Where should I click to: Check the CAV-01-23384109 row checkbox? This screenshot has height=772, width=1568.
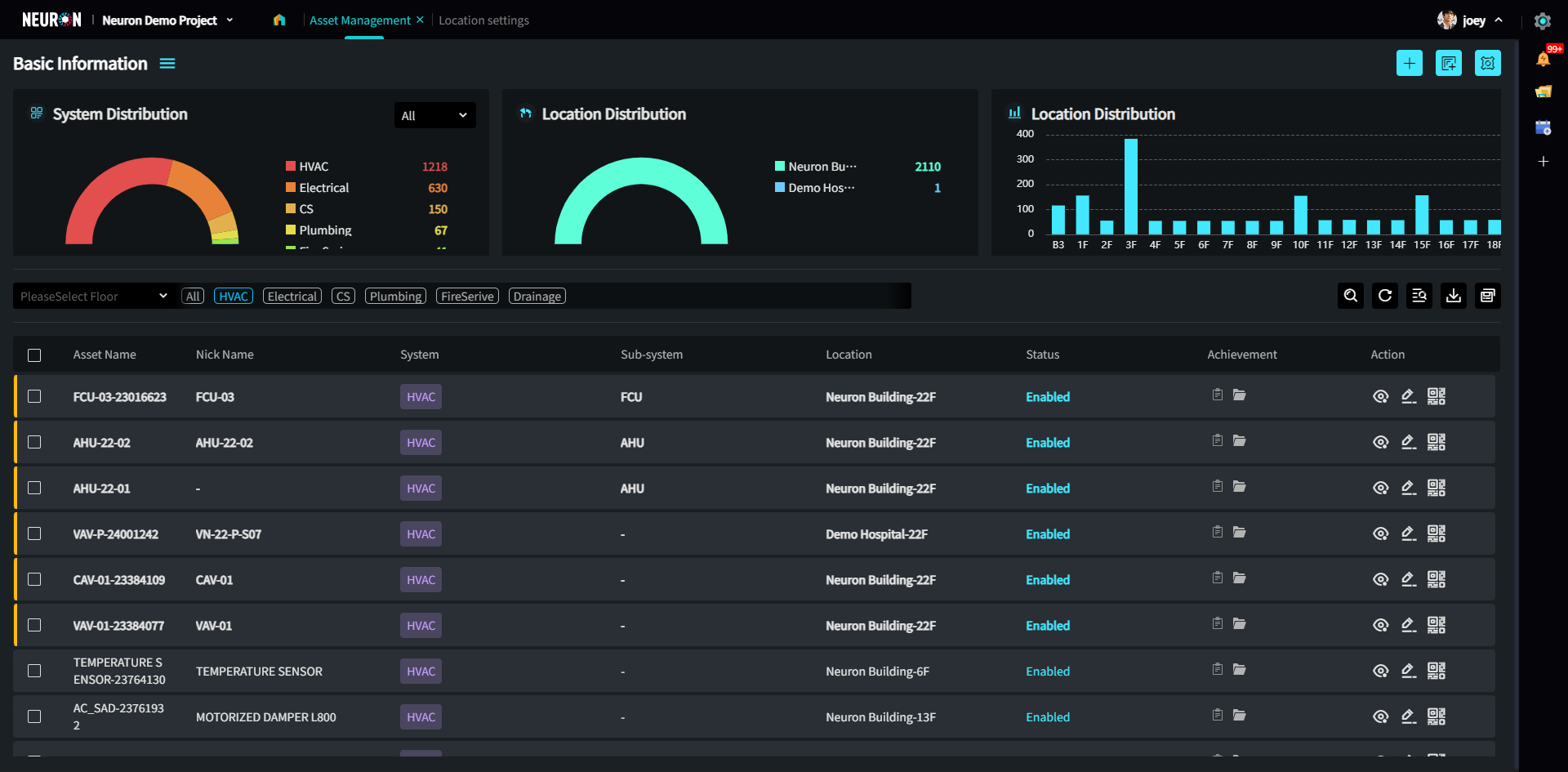point(34,579)
